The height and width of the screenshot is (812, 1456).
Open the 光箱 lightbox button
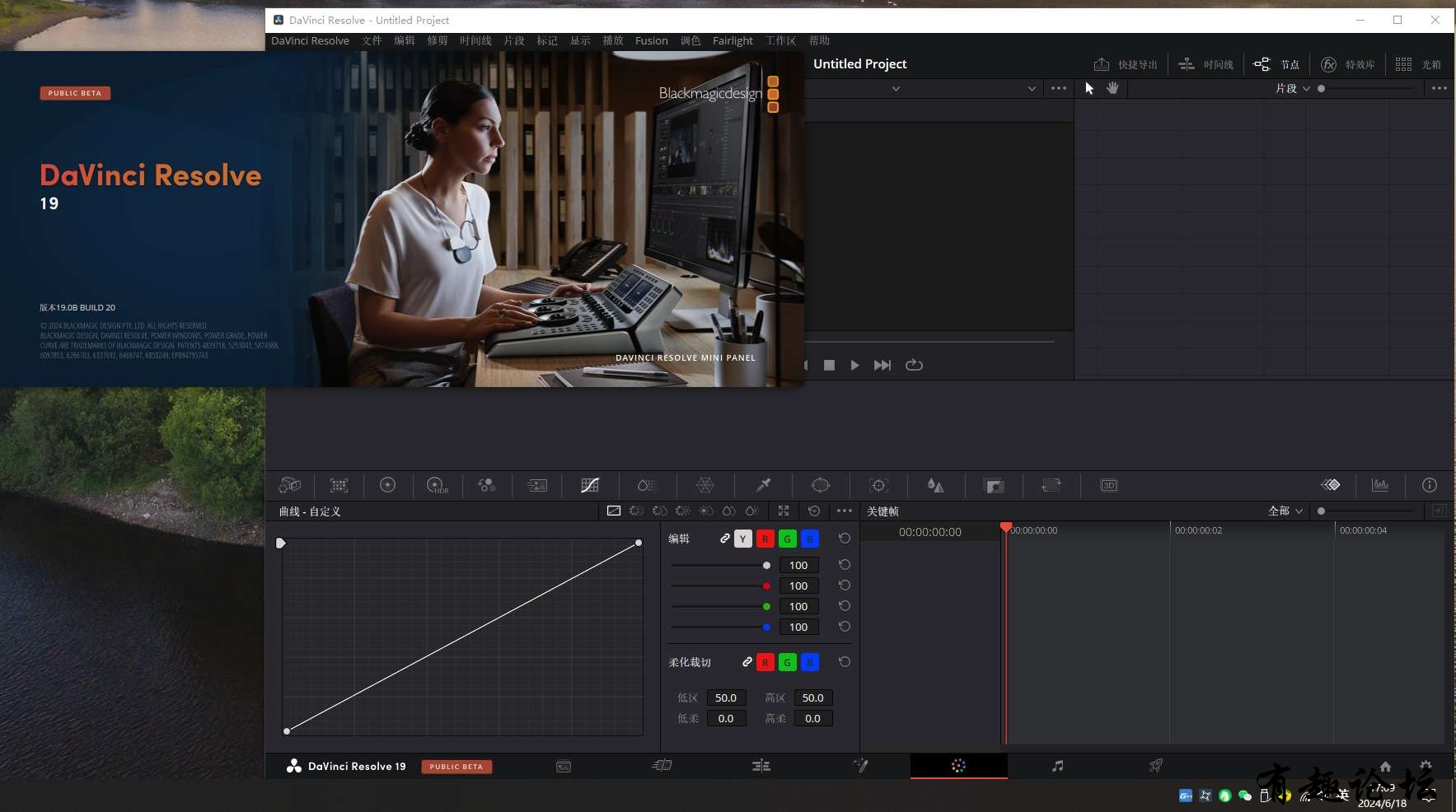tap(1418, 64)
